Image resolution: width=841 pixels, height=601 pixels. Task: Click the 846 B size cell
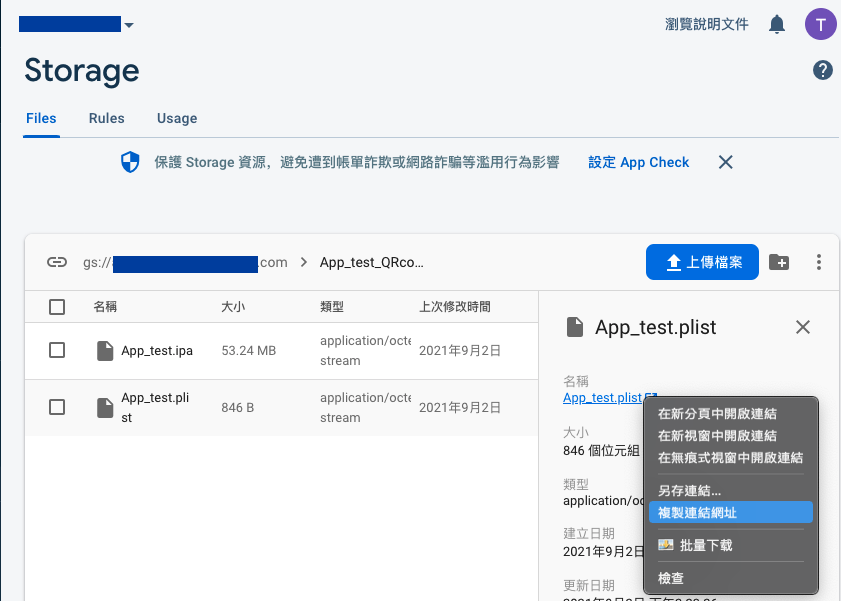238,407
